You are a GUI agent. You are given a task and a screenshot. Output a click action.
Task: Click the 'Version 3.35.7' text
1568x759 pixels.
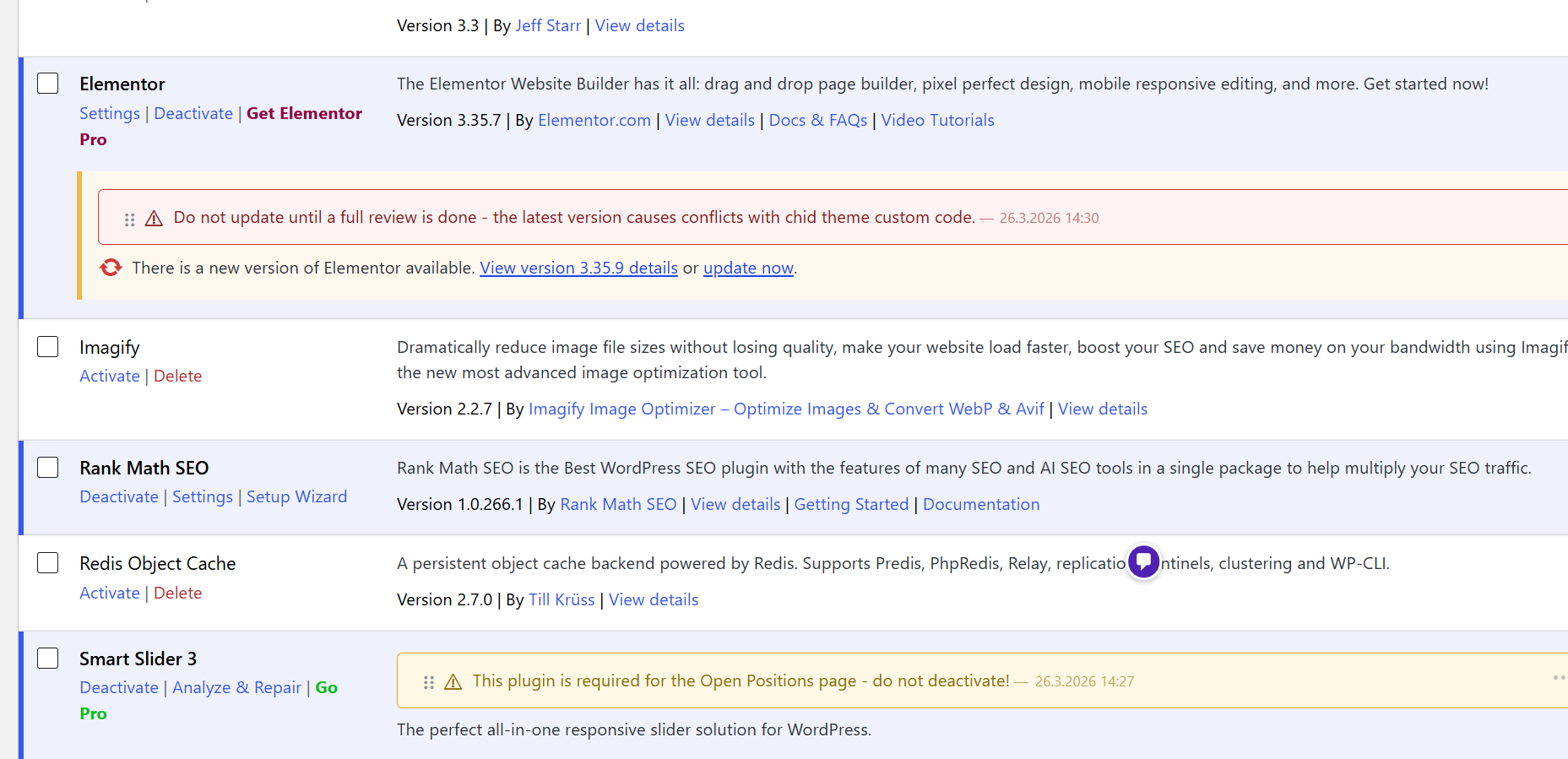tap(449, 120)
